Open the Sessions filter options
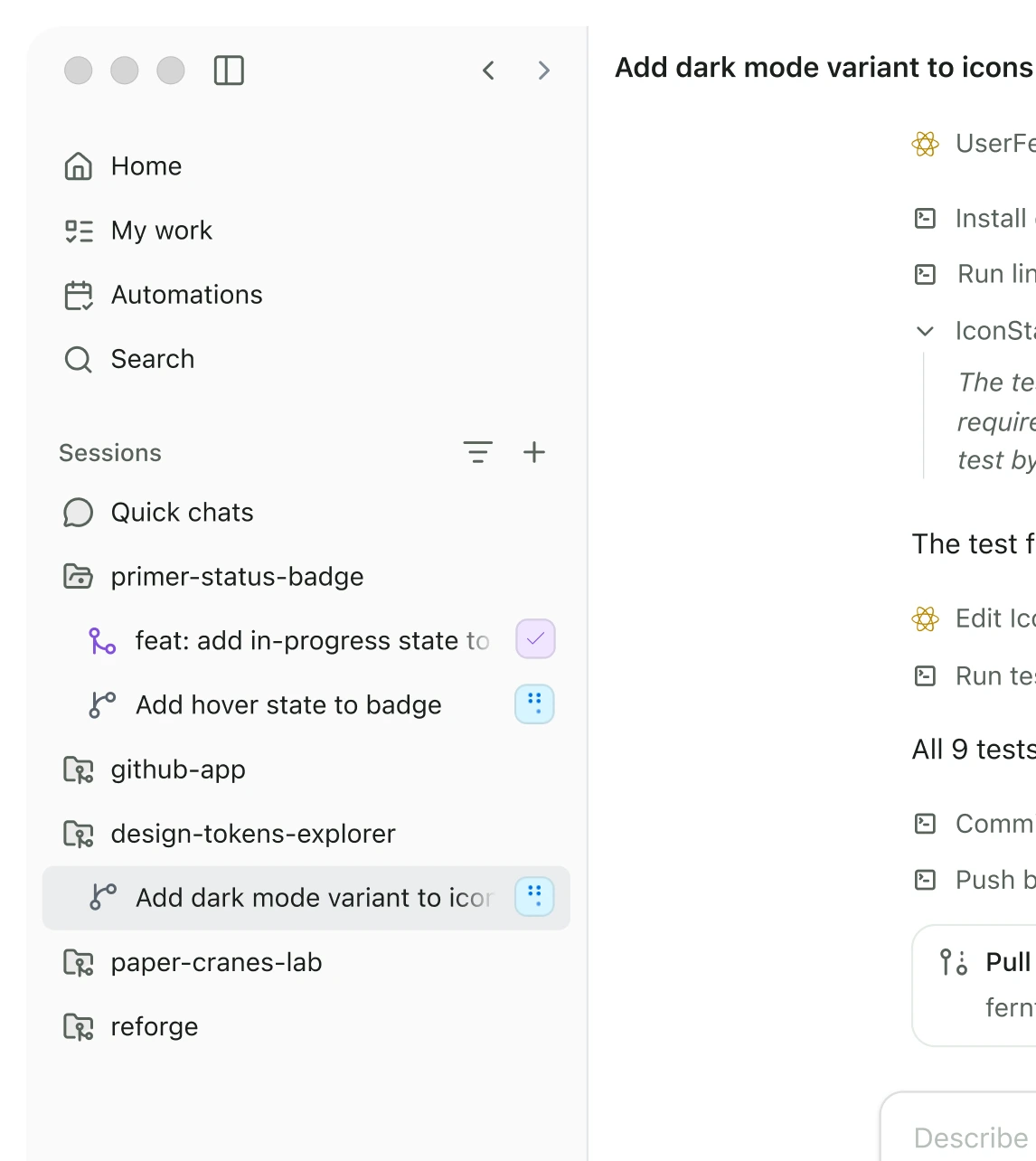This screenshot has width=1036, height=1161. (477, 452)
